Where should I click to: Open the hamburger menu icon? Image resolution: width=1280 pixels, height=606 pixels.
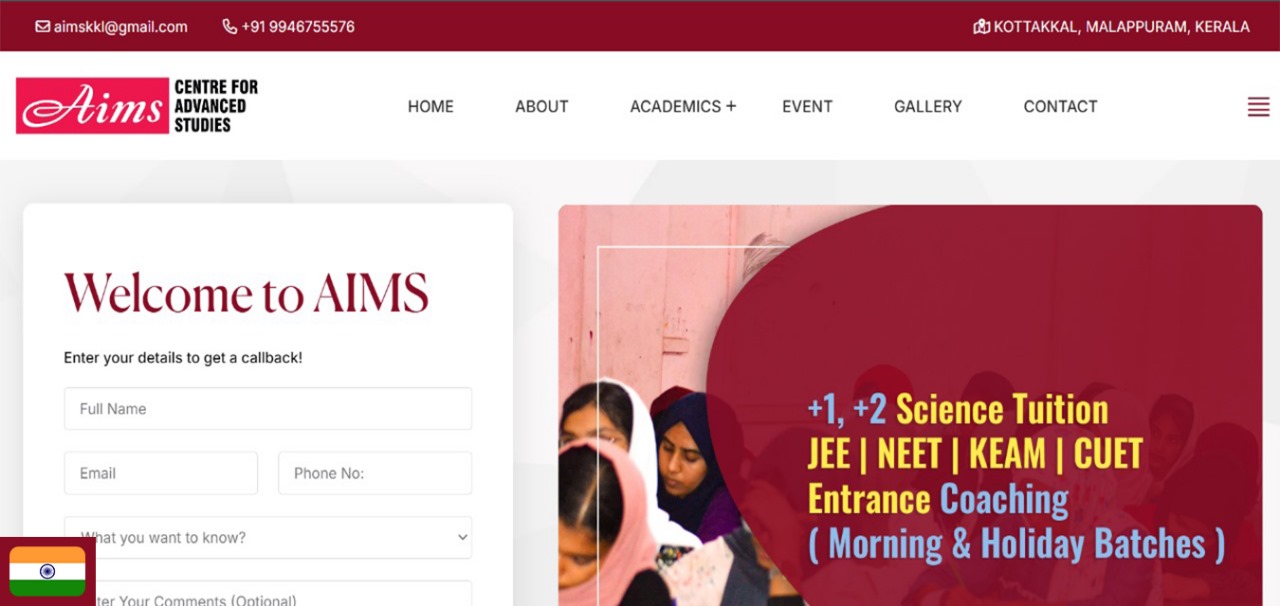1258,107
